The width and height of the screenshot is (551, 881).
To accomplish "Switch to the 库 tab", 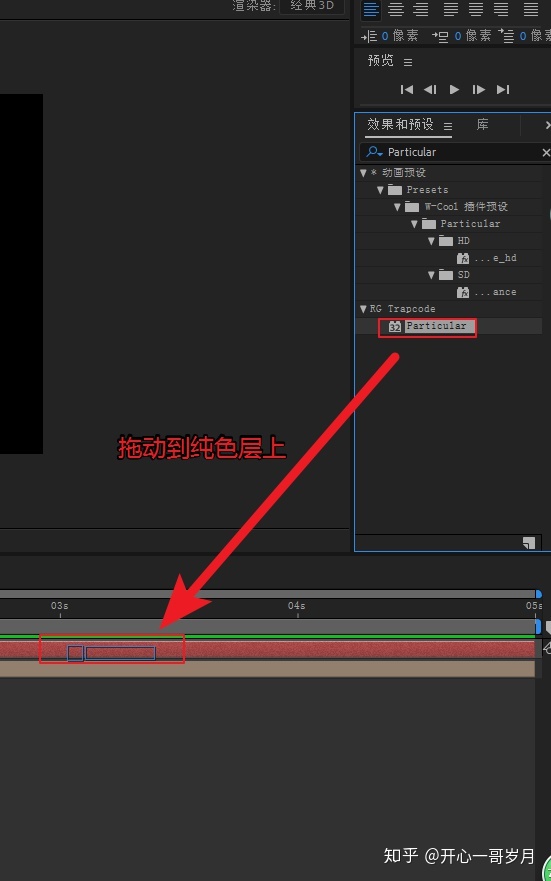I will click(482, 124).
